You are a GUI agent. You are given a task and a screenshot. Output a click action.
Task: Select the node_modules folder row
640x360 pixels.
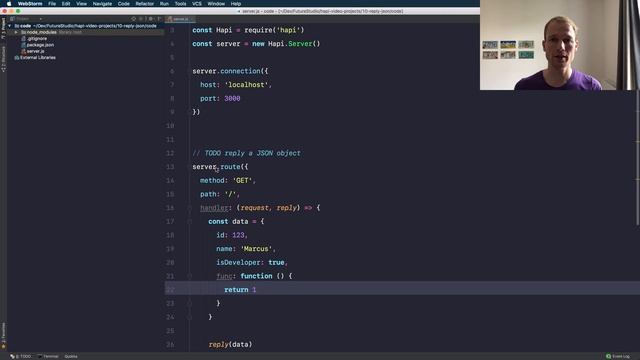[x=86, y=32]
